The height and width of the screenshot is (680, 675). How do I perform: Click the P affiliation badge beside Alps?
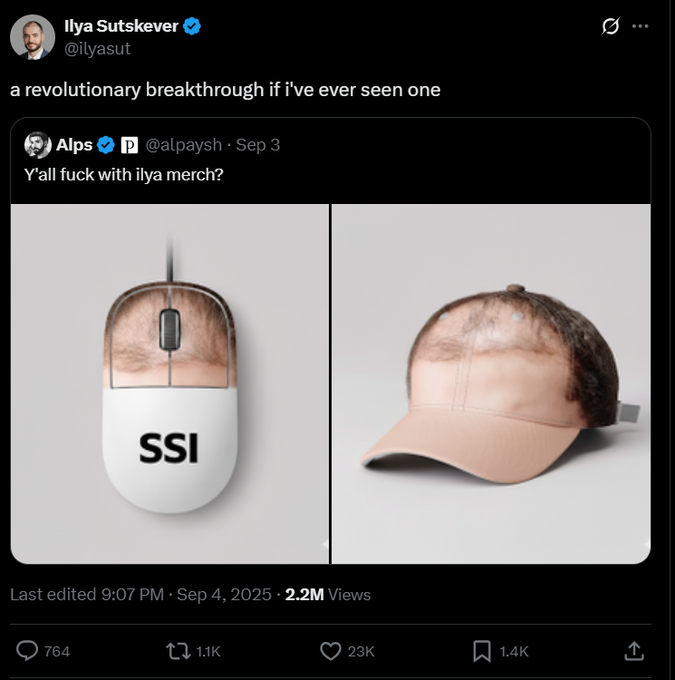[x=129, y=145]
